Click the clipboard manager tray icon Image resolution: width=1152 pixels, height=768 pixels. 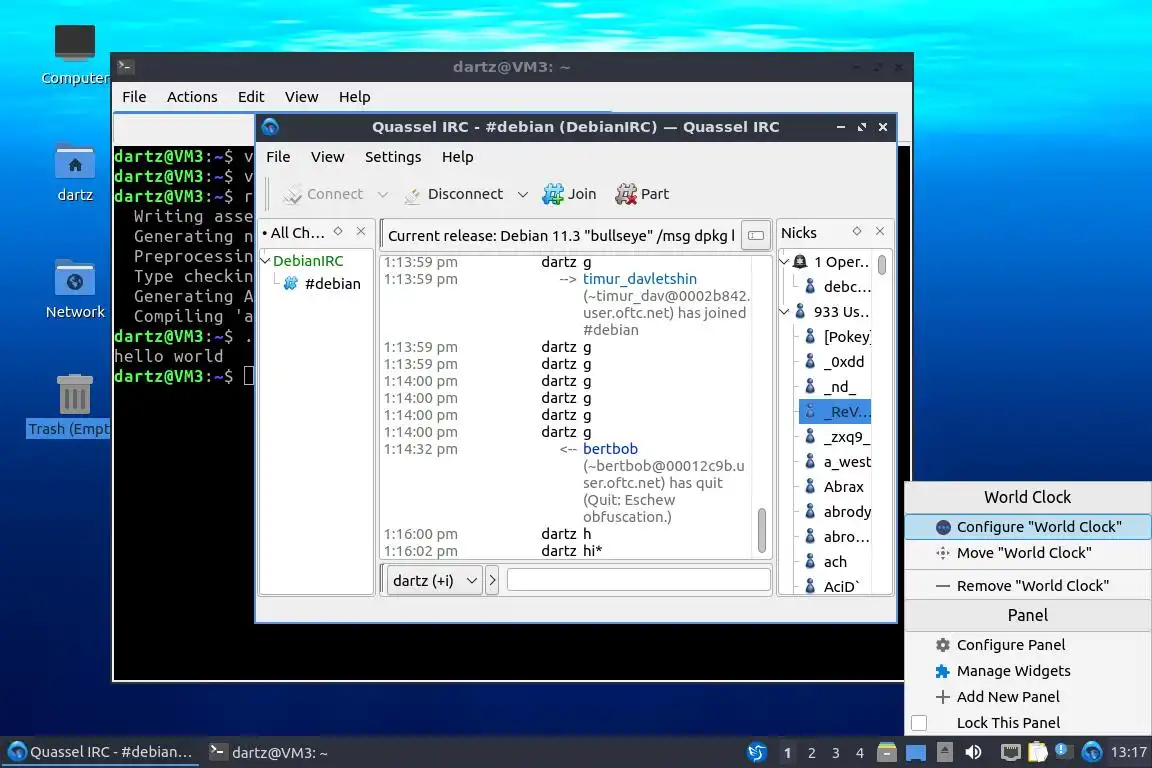click(1037, 752)
